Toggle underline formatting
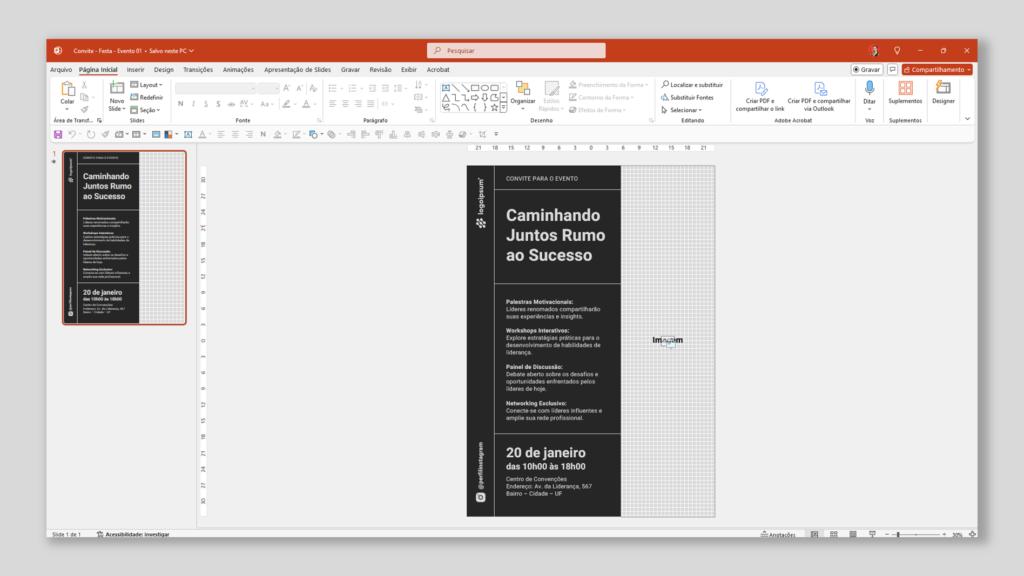 [206, 104]
